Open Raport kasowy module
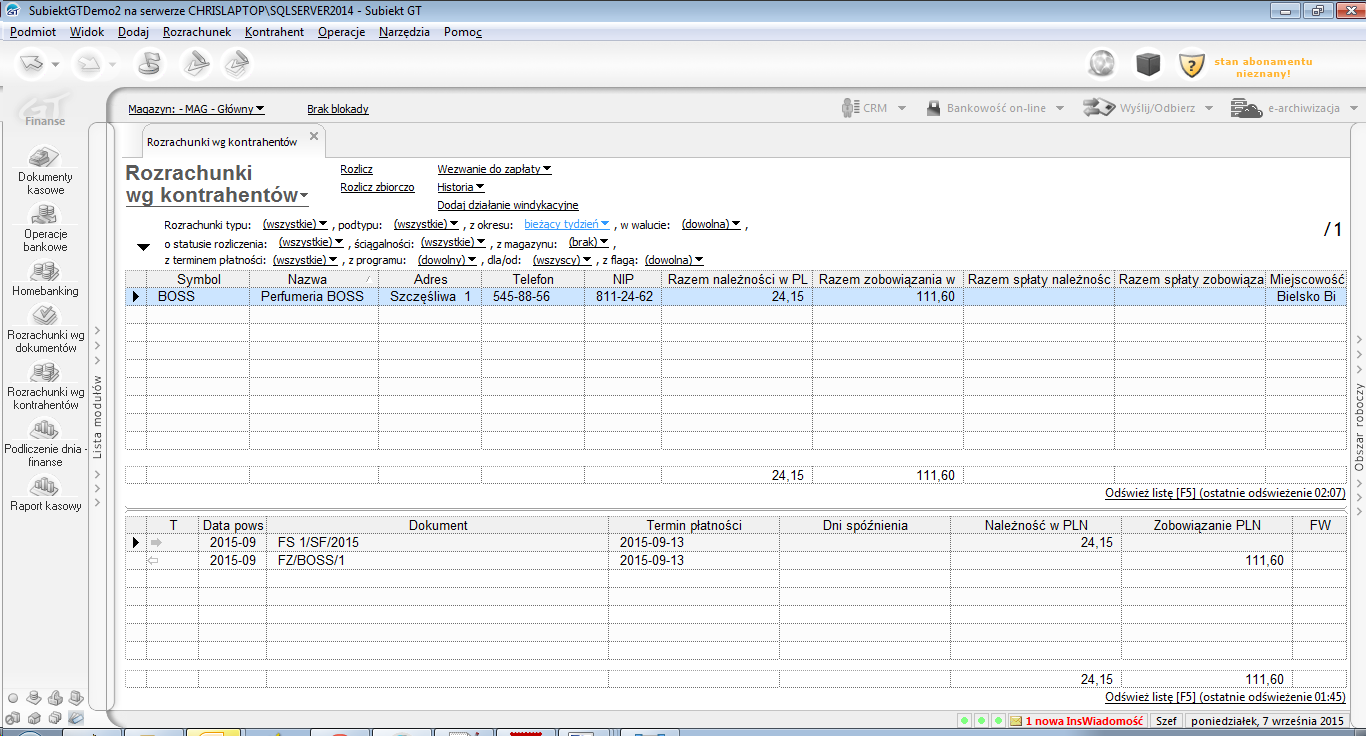Image resolution: width=1366 pixels, height=736 pixels. click(x=45, y=494)
